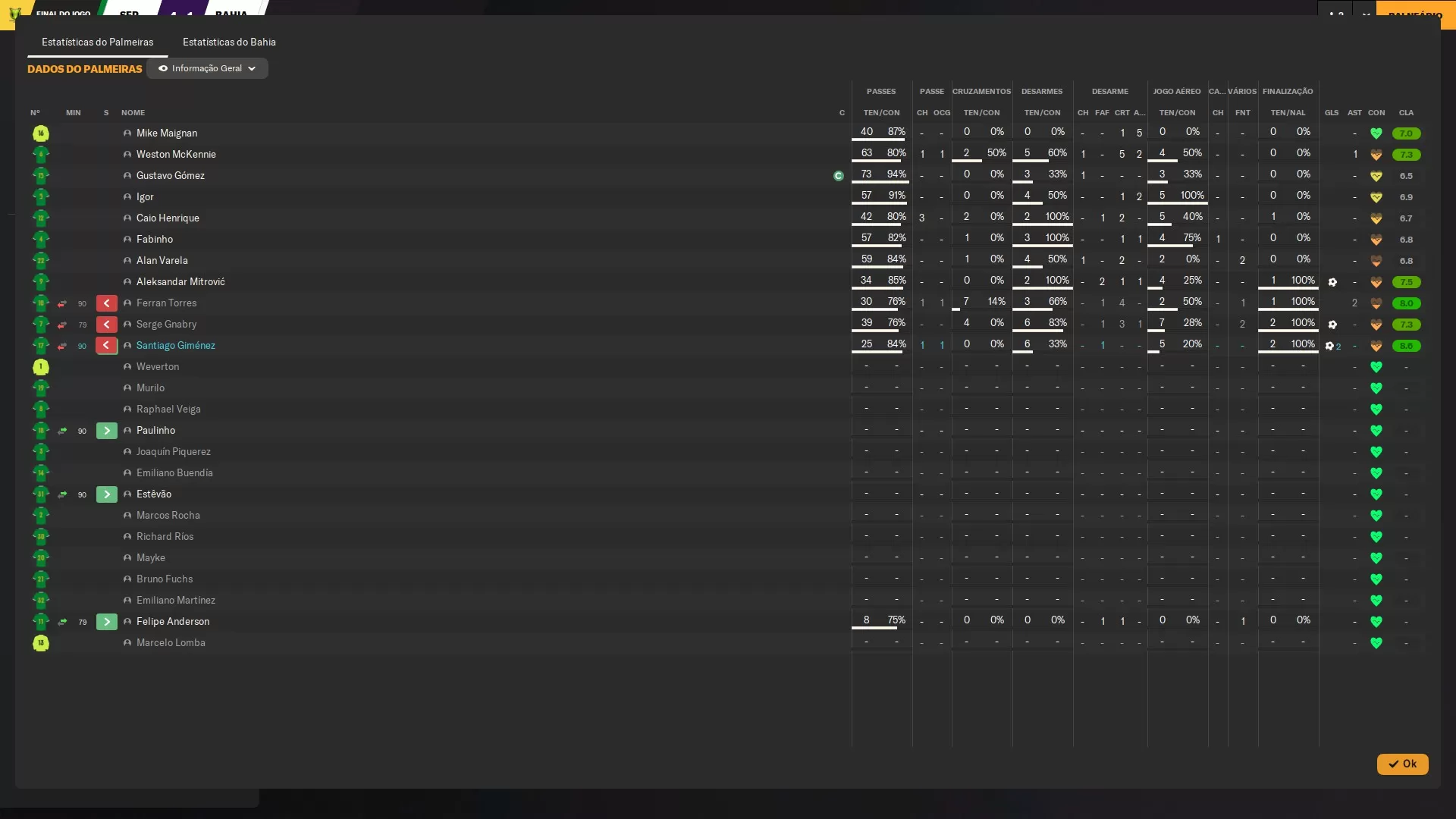The height and width of the screenshot is (819, 1456).
Task: Select Mayke row
Action: click(728, 558)
